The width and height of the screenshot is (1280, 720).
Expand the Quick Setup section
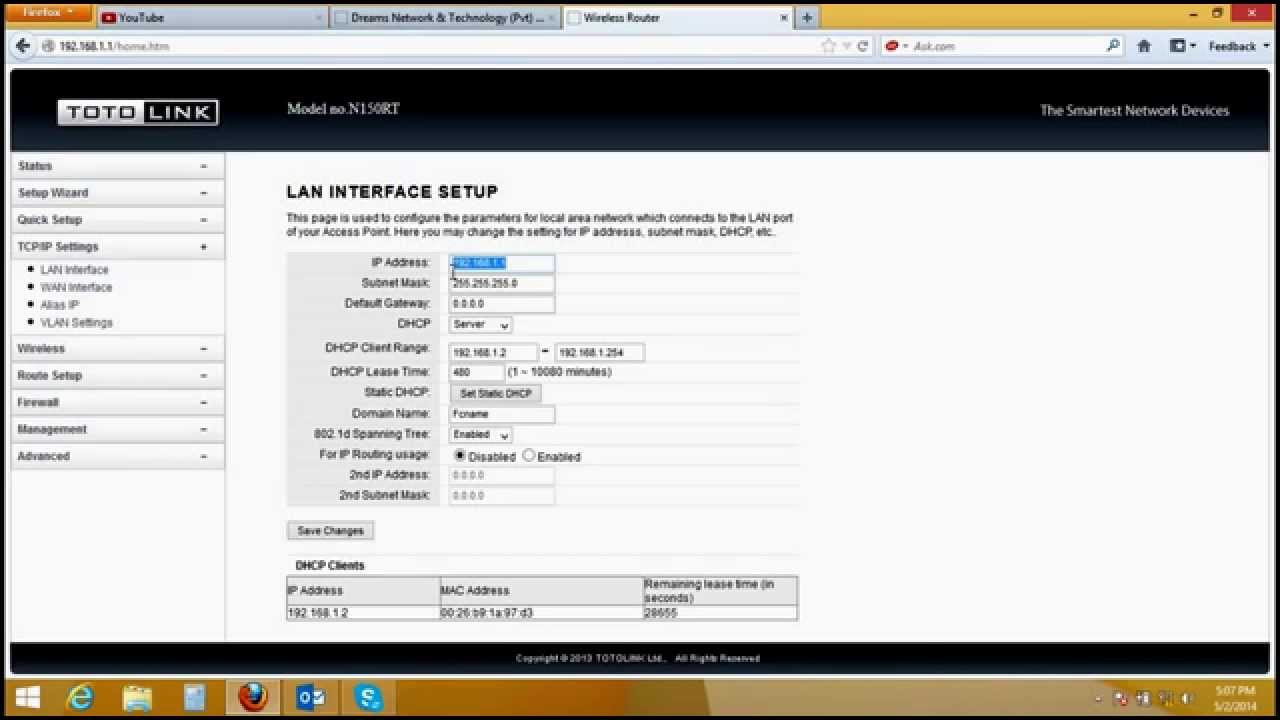coord(117,220)
